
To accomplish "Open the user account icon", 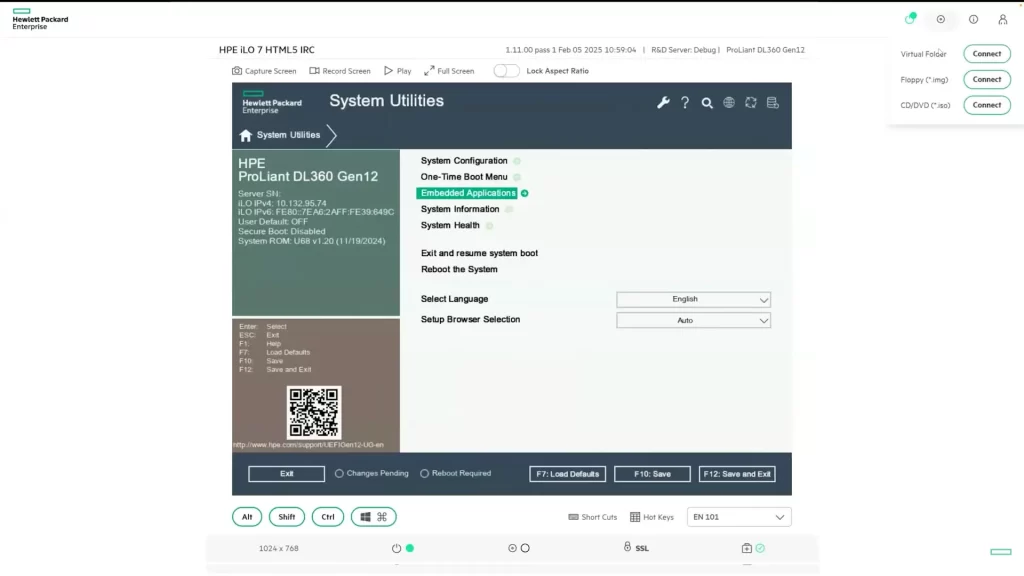I will tap(1002, 20).
